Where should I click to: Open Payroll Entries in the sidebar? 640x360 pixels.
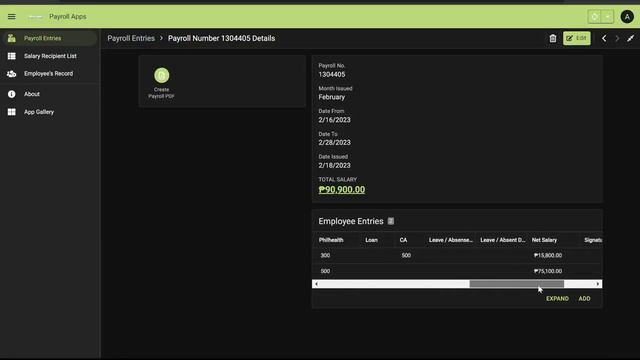(x=50, y=38)
